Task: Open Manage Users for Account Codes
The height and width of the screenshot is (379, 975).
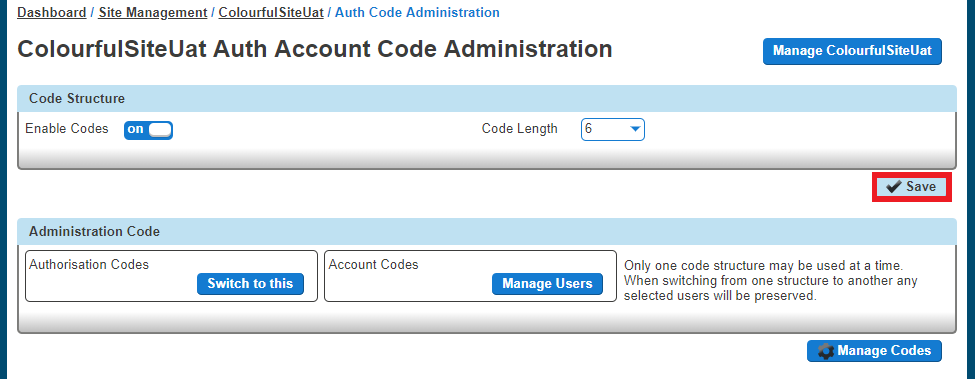Action: coord(547,284)
